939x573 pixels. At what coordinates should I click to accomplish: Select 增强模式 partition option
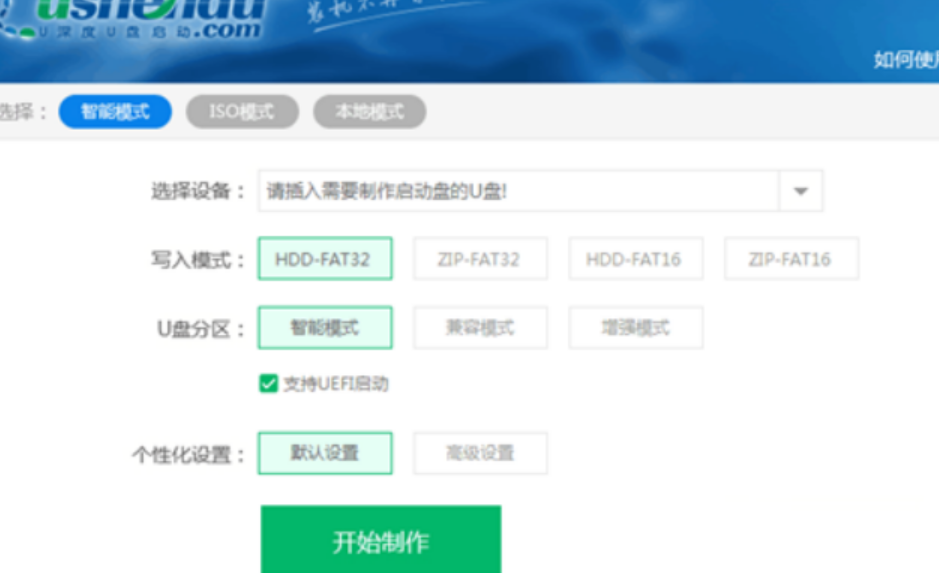pyautogui.click(x=635, y=327)
